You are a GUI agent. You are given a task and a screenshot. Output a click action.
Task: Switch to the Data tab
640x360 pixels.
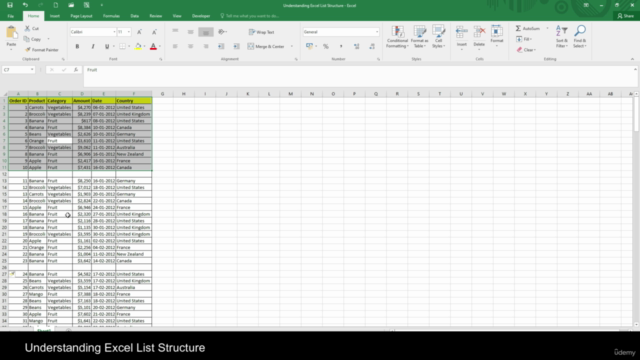click(135, 16)
